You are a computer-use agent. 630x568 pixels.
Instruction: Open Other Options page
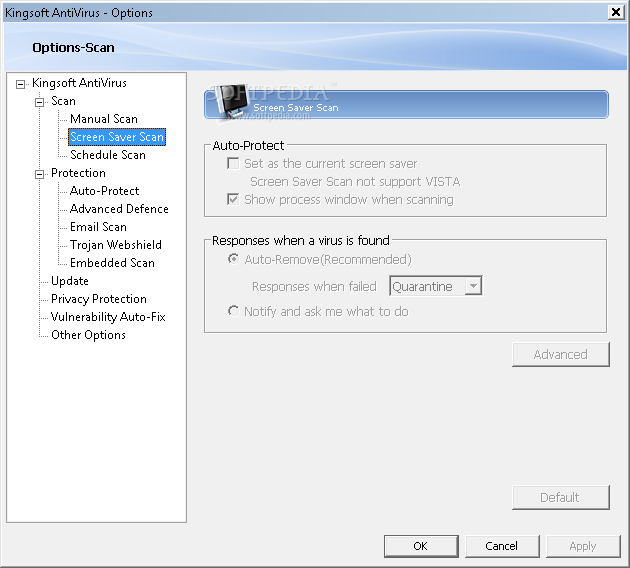click(x=88, y=335)
